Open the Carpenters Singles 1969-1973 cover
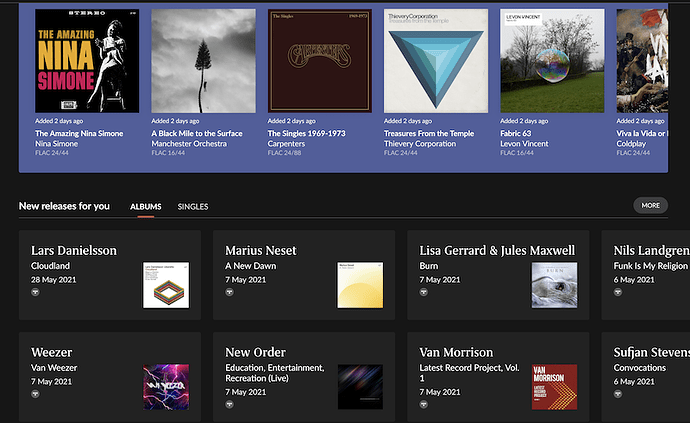 320,61
